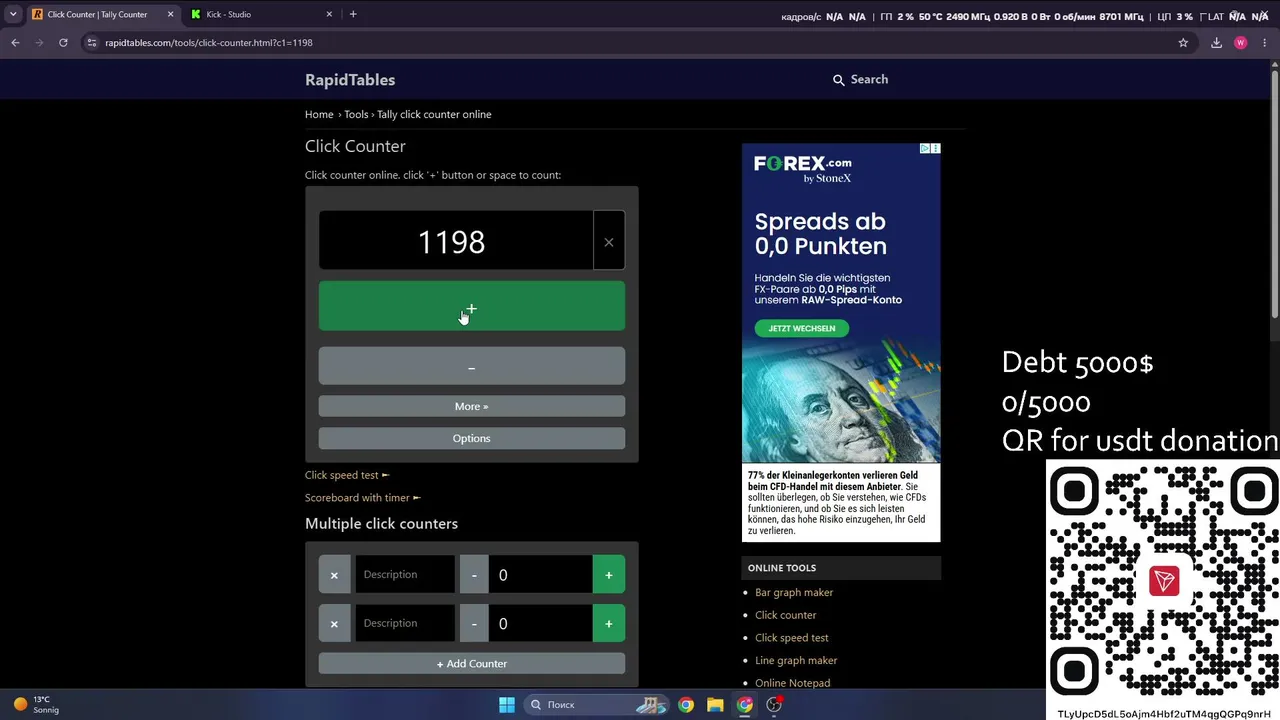Go to the RapidTables home logo
The width and height of the screenshot is (1280, 720).
pyautogui.click(x=350, y=80)
